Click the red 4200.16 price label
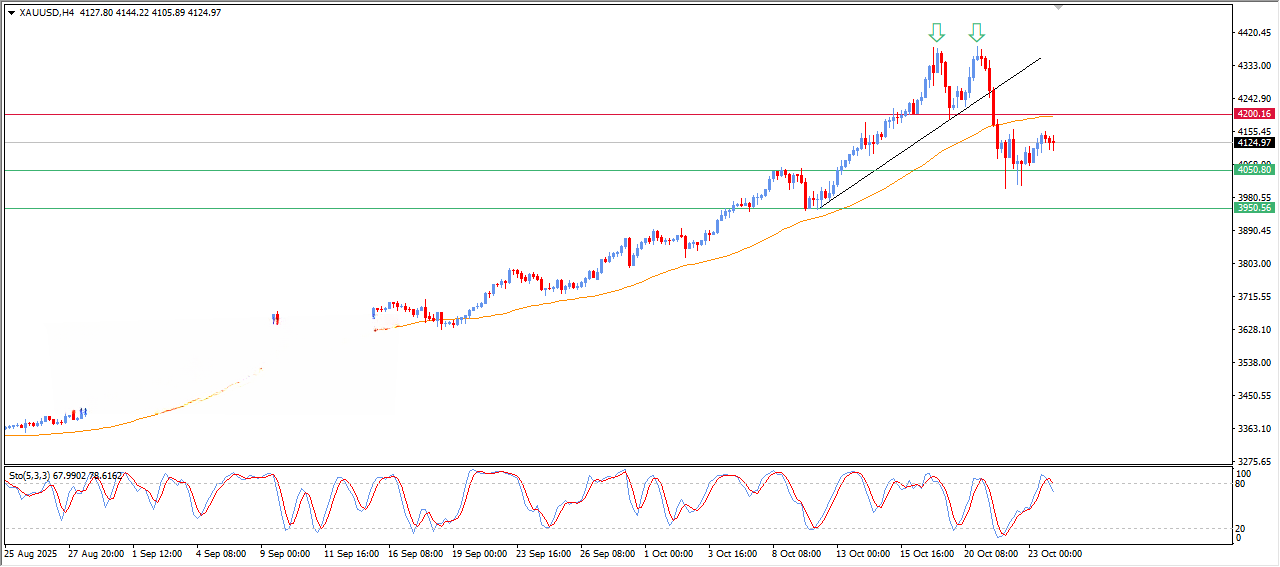This screenshot has height=567, width=1280. 1253,114
